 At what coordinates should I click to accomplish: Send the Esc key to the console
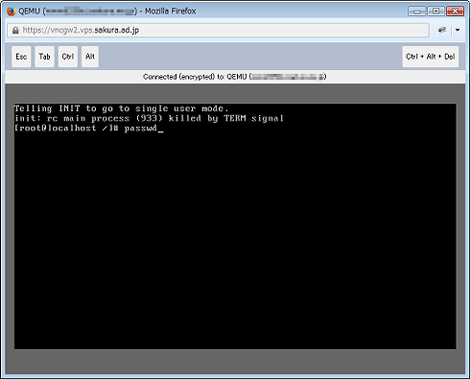pos(21,57)
